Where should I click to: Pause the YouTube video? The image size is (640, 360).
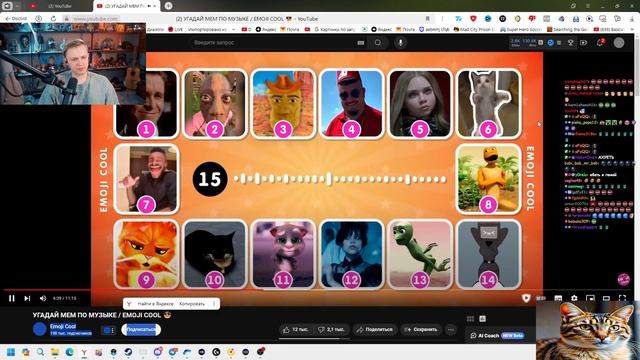click(x=11, y=298)
